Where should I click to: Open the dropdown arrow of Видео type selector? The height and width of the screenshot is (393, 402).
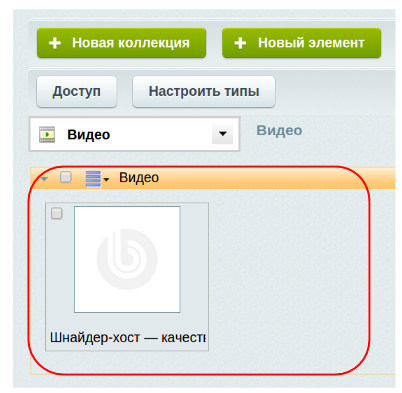pos(222,134)
